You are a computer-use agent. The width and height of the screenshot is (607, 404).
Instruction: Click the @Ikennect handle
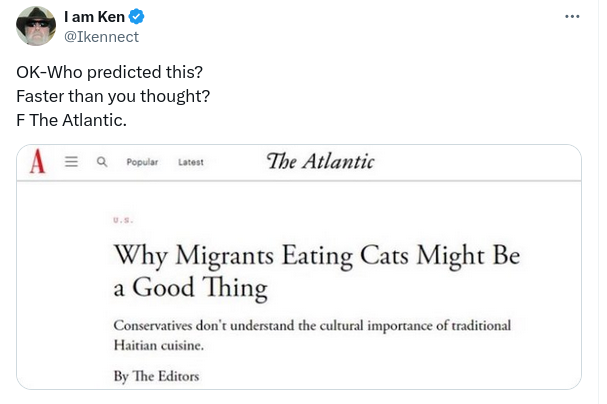101,37
